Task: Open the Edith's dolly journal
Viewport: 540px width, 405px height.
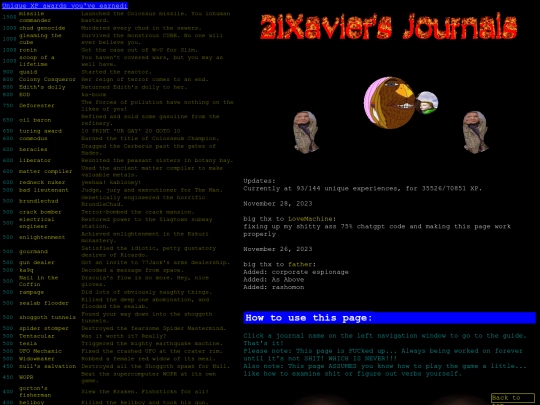Action: pos(42,87)
